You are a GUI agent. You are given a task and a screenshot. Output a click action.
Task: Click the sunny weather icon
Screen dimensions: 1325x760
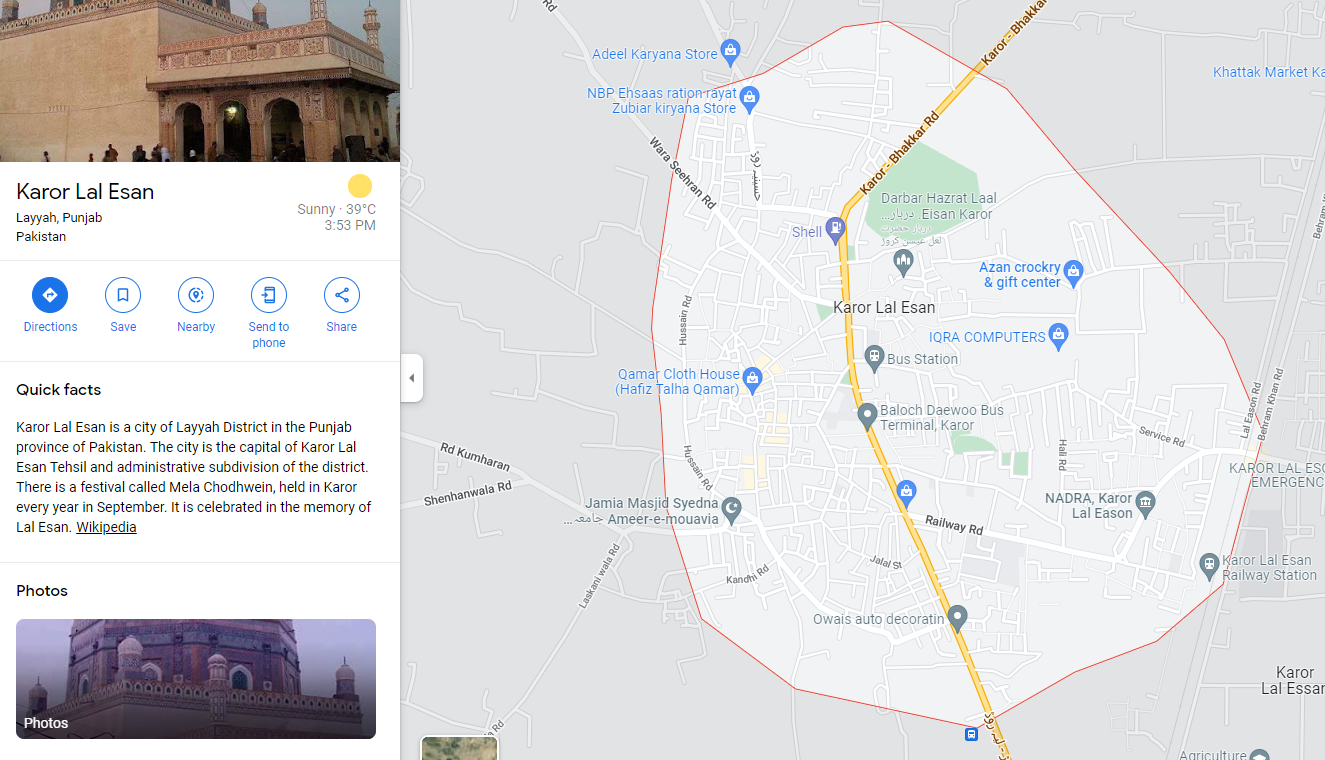[360, 186]
